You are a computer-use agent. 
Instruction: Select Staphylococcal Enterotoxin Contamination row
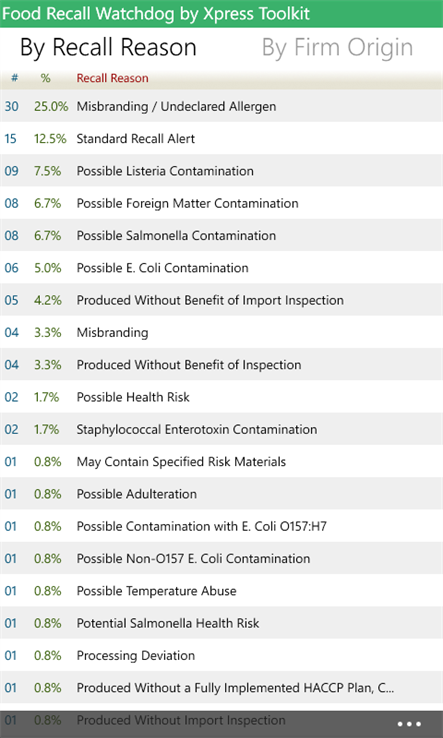(221, 429)
